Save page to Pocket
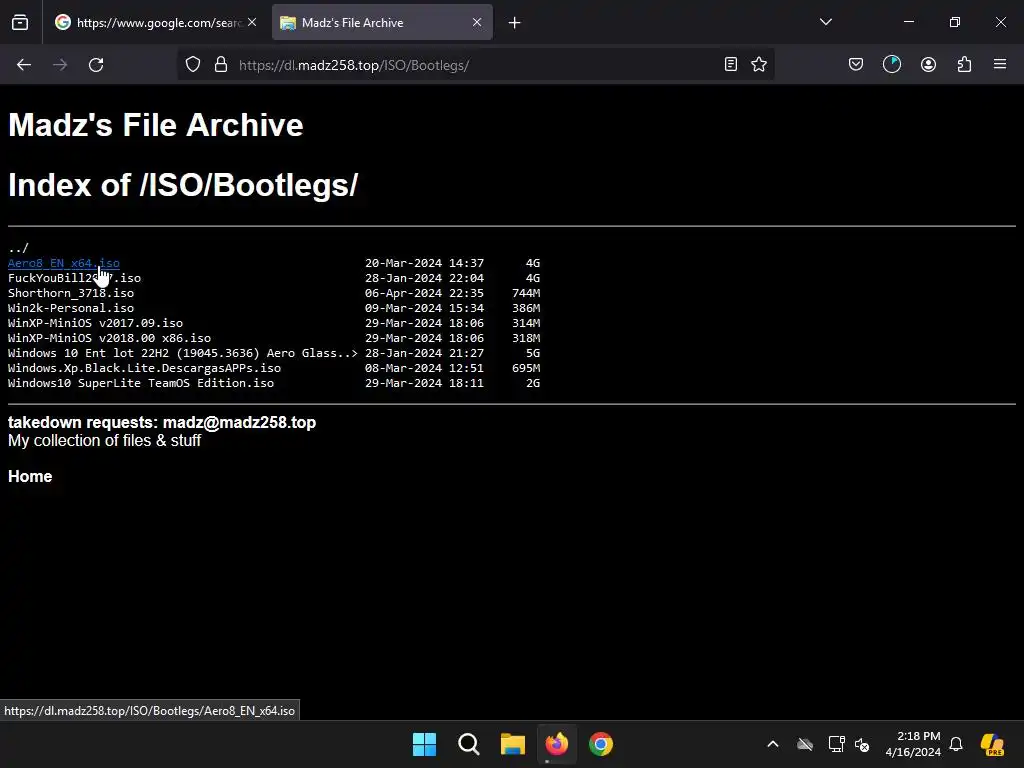The height and width of the screenshot is (768, 1024). tap(856, 64)
